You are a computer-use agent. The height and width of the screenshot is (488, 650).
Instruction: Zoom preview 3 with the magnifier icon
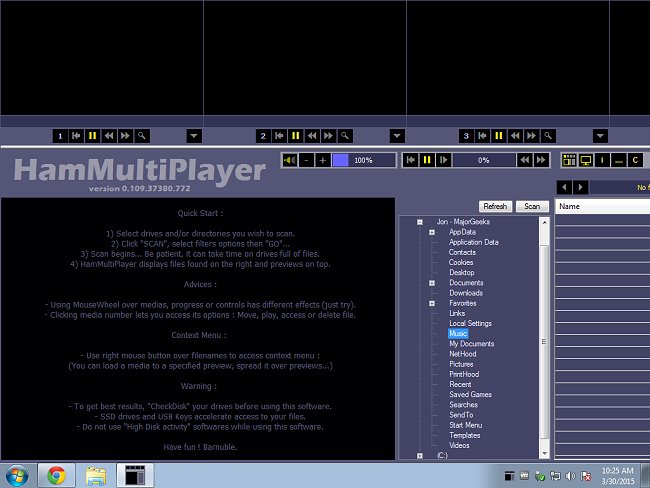tap(548, 136)
